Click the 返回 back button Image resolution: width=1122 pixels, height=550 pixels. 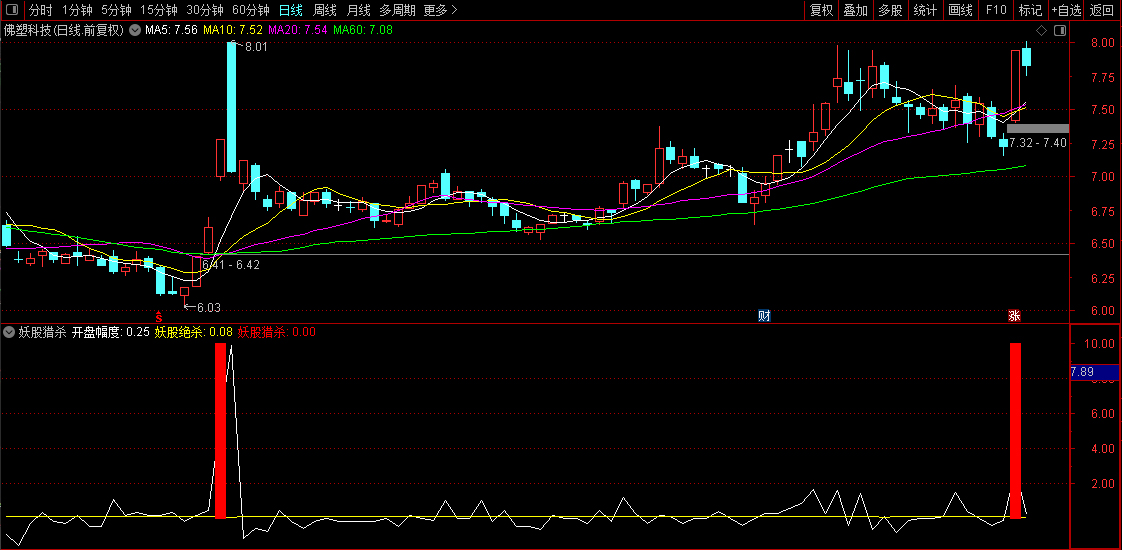click(1102, 10)
